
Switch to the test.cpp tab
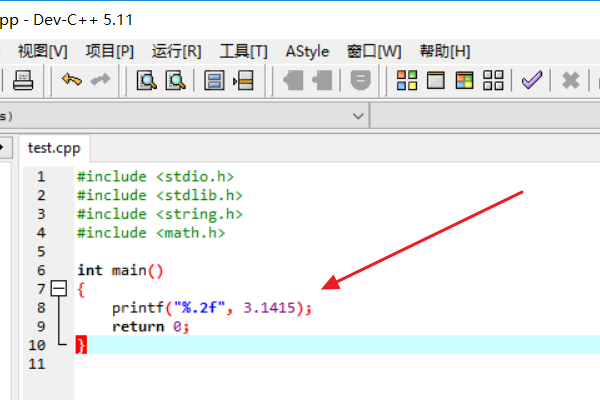54,147
